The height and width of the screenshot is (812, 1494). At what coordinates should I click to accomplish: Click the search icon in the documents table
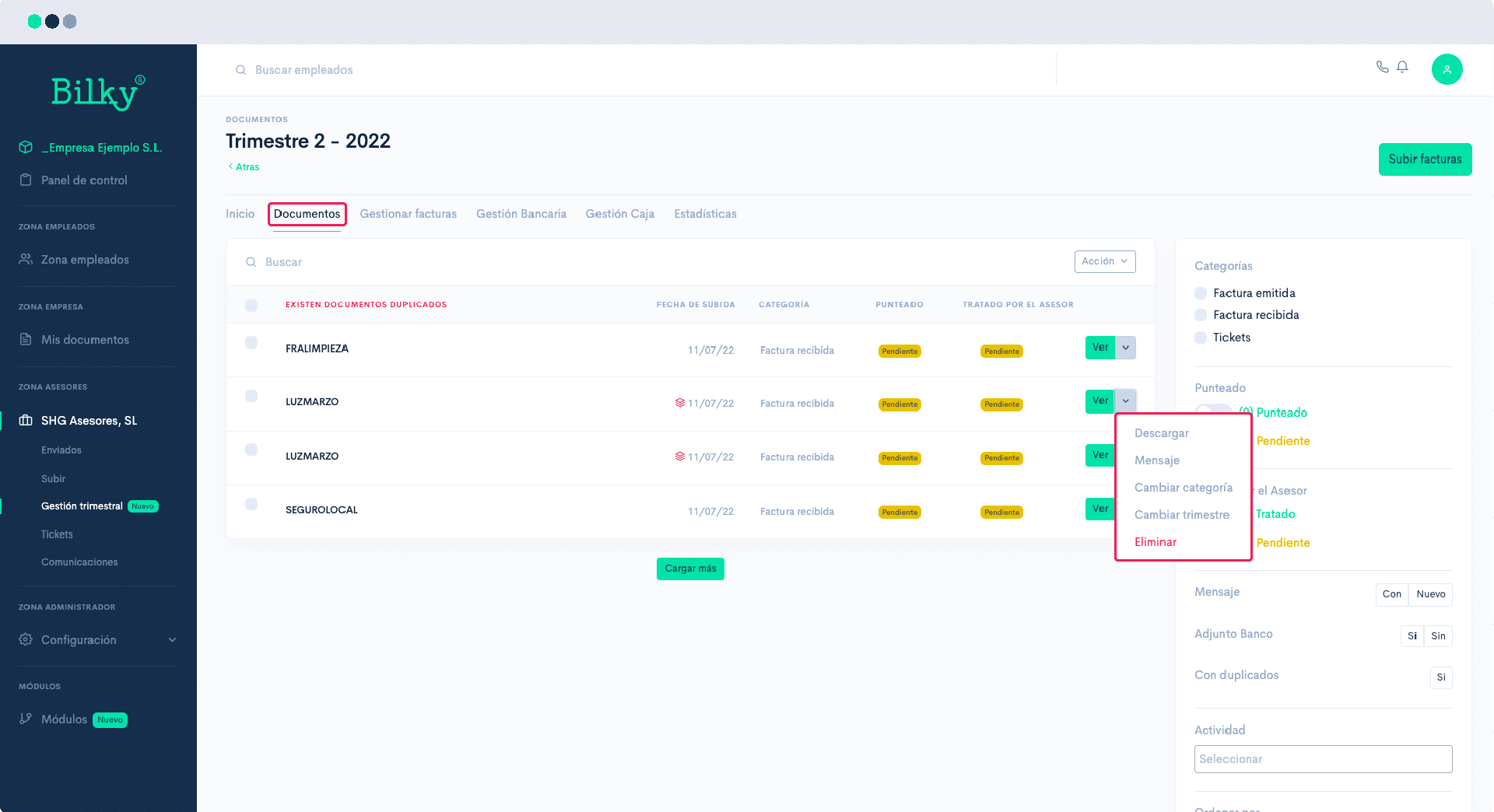tap(251, 262)
